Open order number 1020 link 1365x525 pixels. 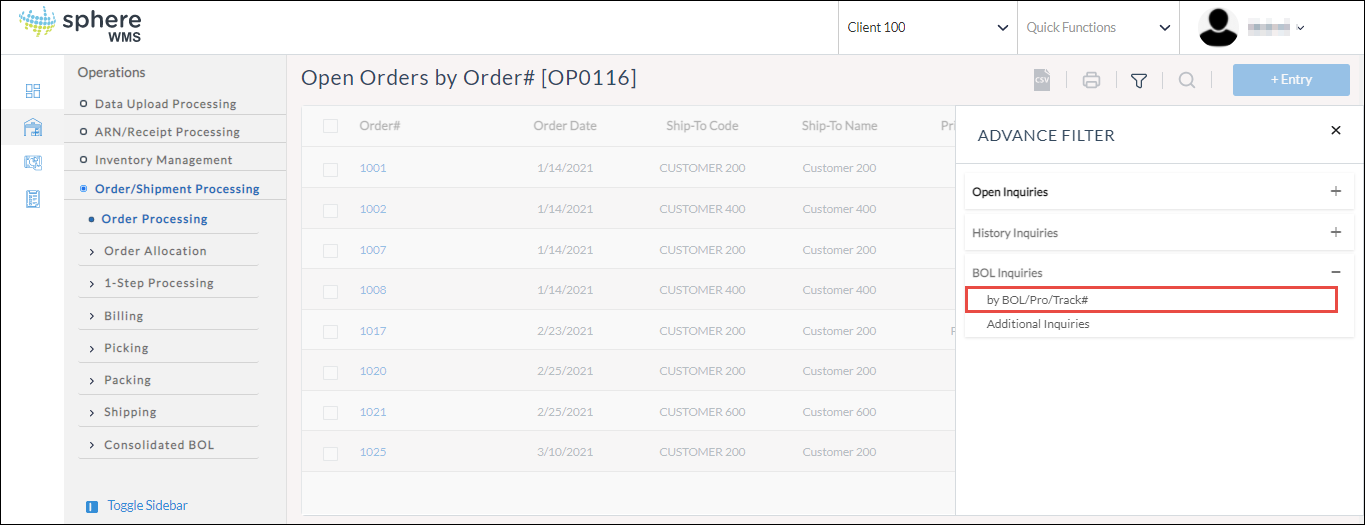point(373,371)
